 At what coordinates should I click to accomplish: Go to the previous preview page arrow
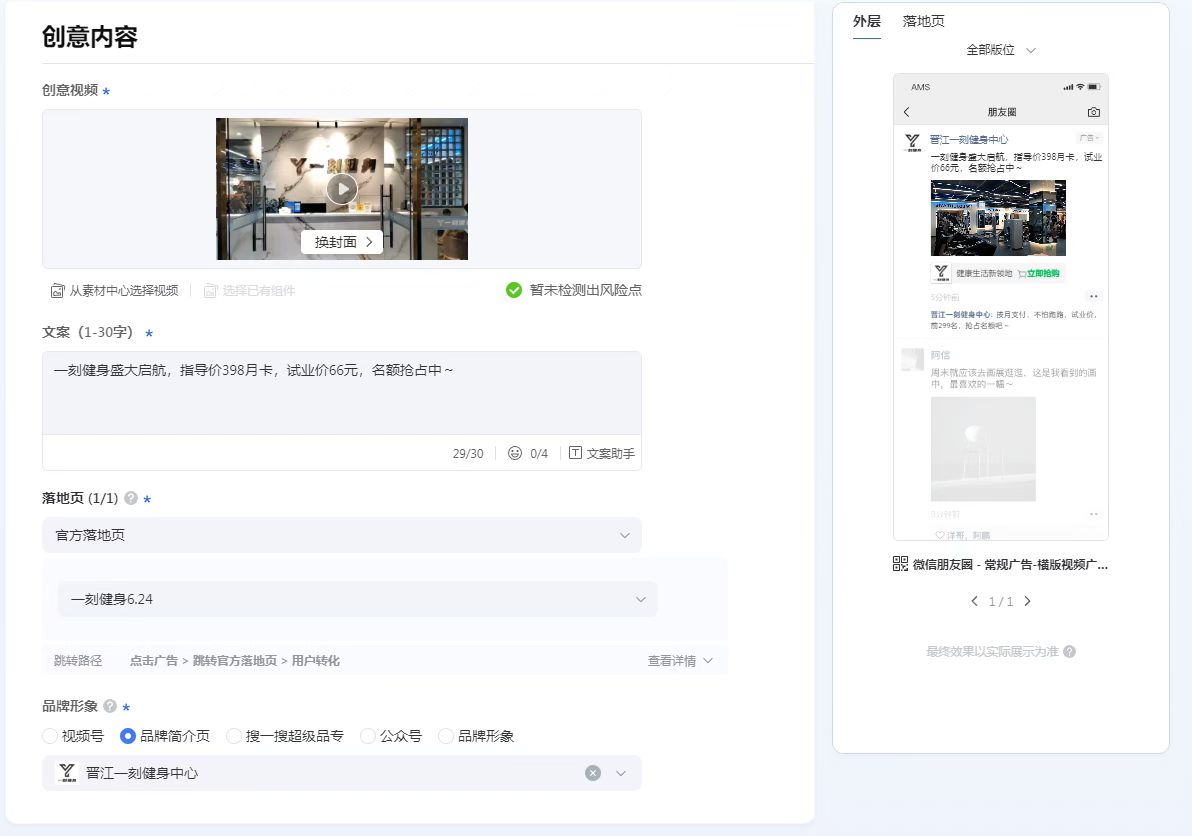975,601
